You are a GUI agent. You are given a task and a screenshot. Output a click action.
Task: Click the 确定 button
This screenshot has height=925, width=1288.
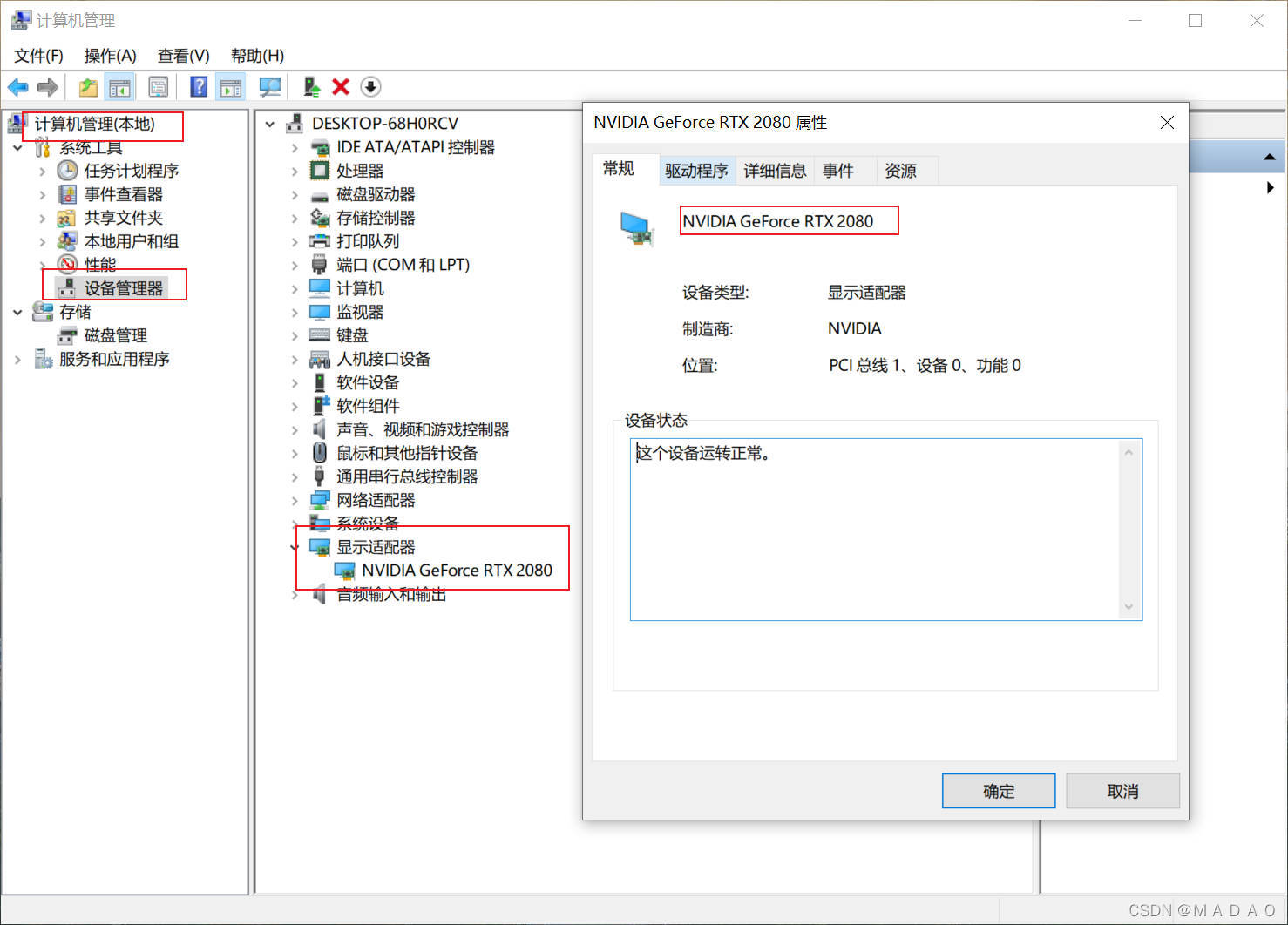(997, 790)
